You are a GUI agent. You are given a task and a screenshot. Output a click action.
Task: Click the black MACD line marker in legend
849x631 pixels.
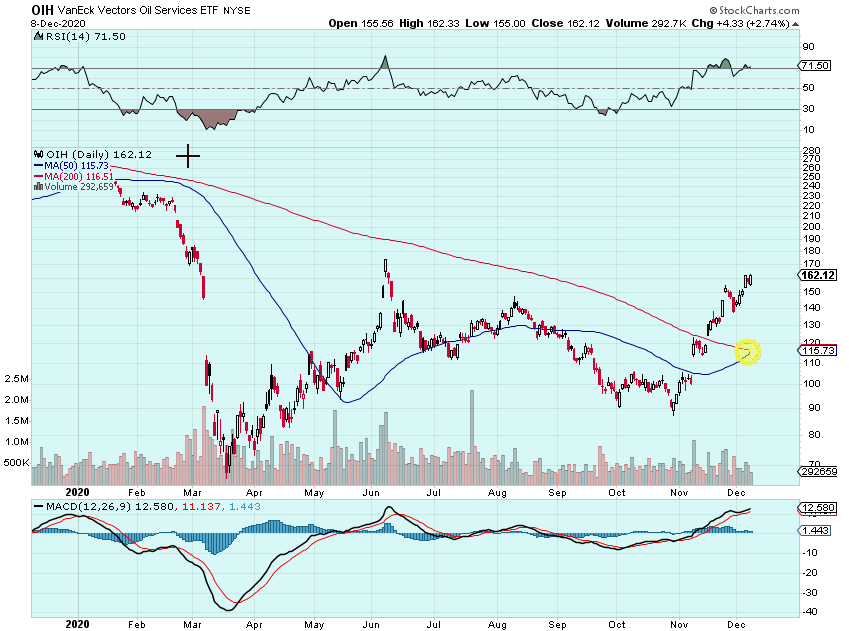tap(38, 507)
